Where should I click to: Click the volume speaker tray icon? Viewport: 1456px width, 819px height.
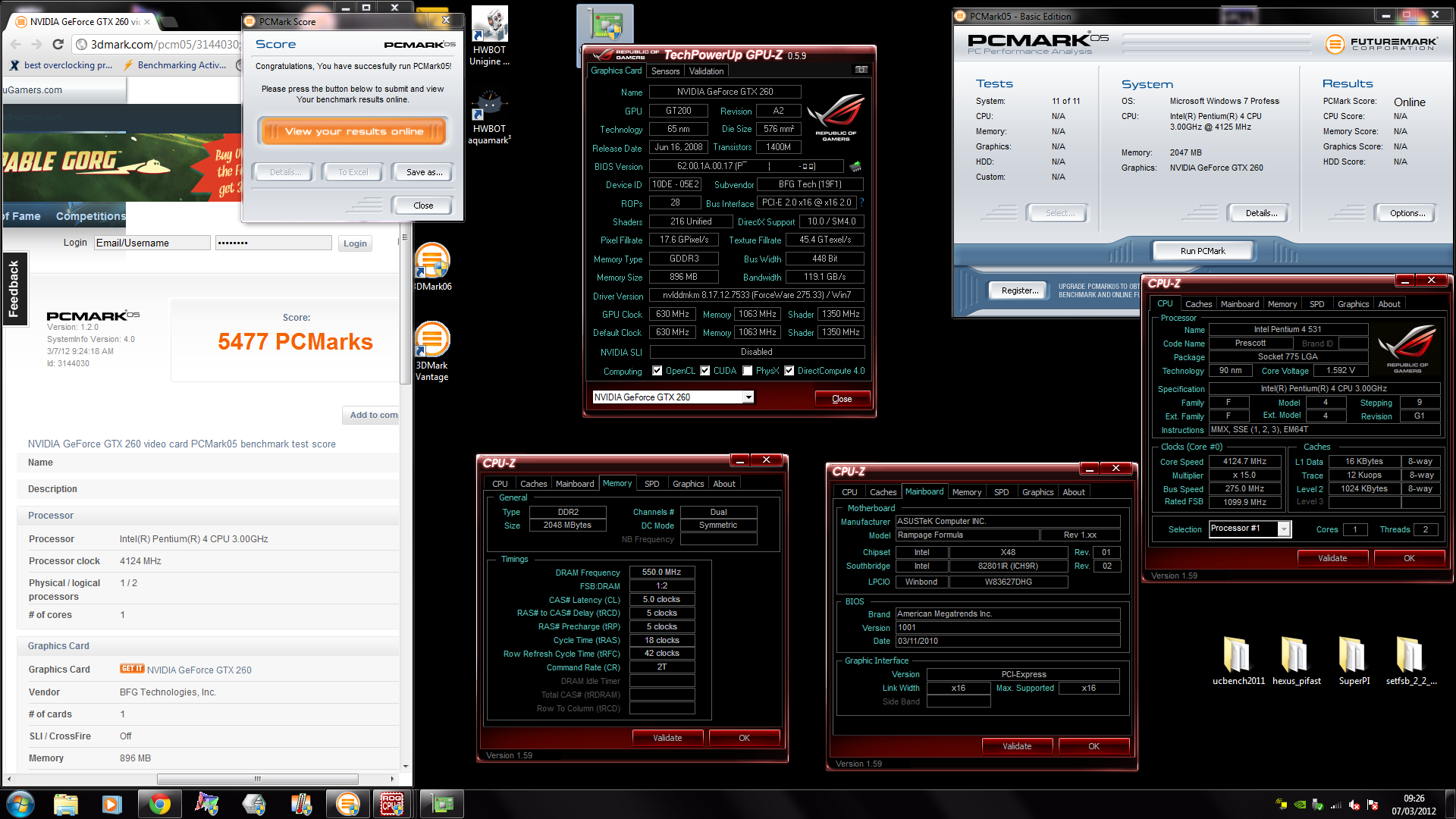[1354, 805]
